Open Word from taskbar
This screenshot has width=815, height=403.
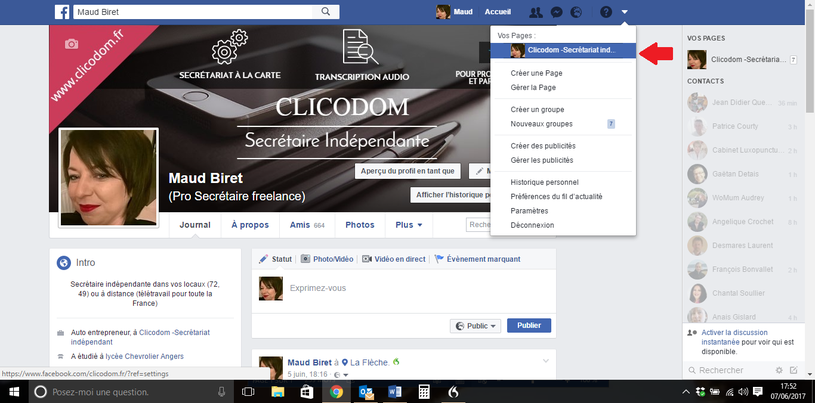coord(395,392)
